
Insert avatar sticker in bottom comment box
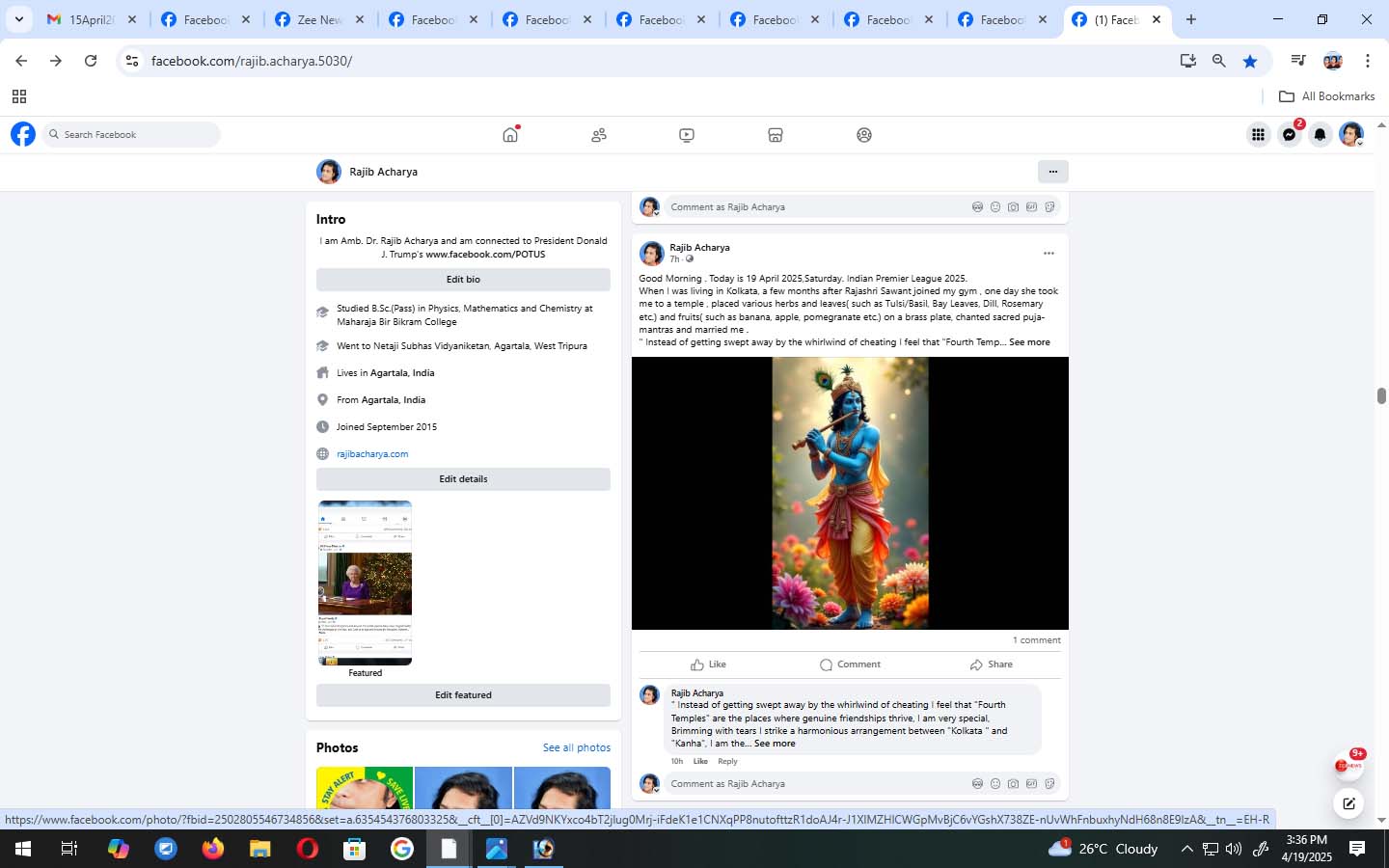[x=977, y=784]
